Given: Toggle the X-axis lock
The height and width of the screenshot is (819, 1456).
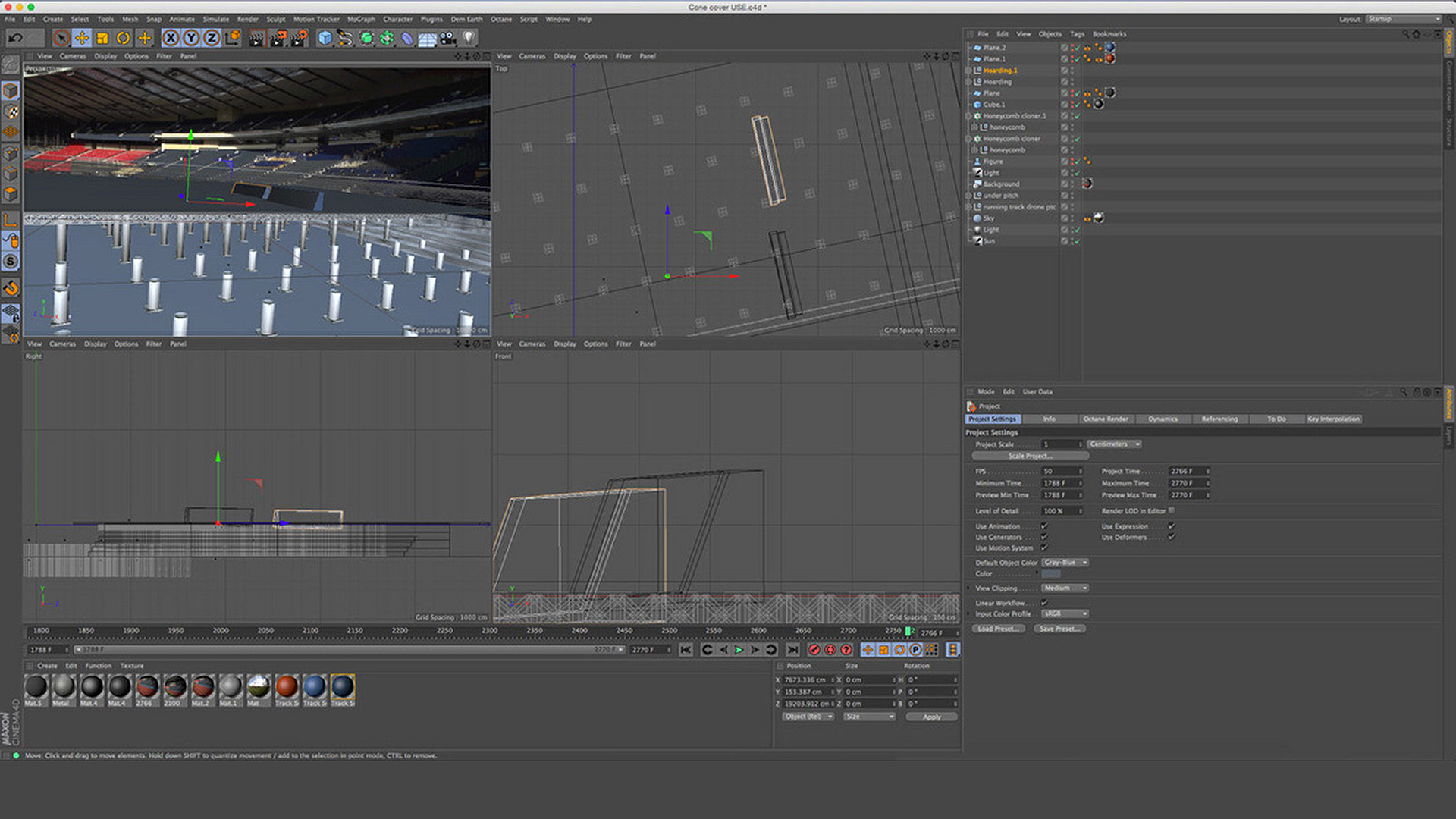Looking at the screenshot, I should [x=171, y=38].
